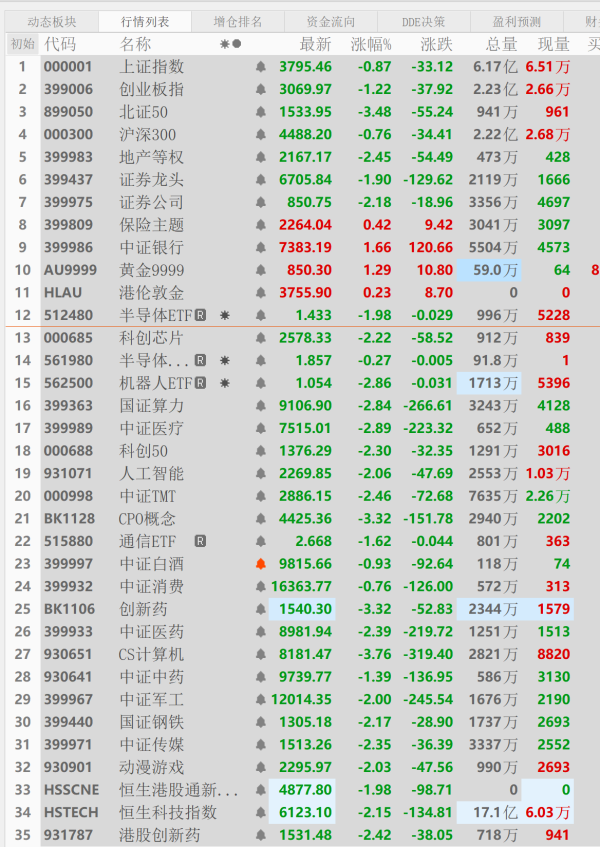600x847 pixels.
Task: Click the alert bell for 港伦敦金
Action: click(x=260, y=293)
